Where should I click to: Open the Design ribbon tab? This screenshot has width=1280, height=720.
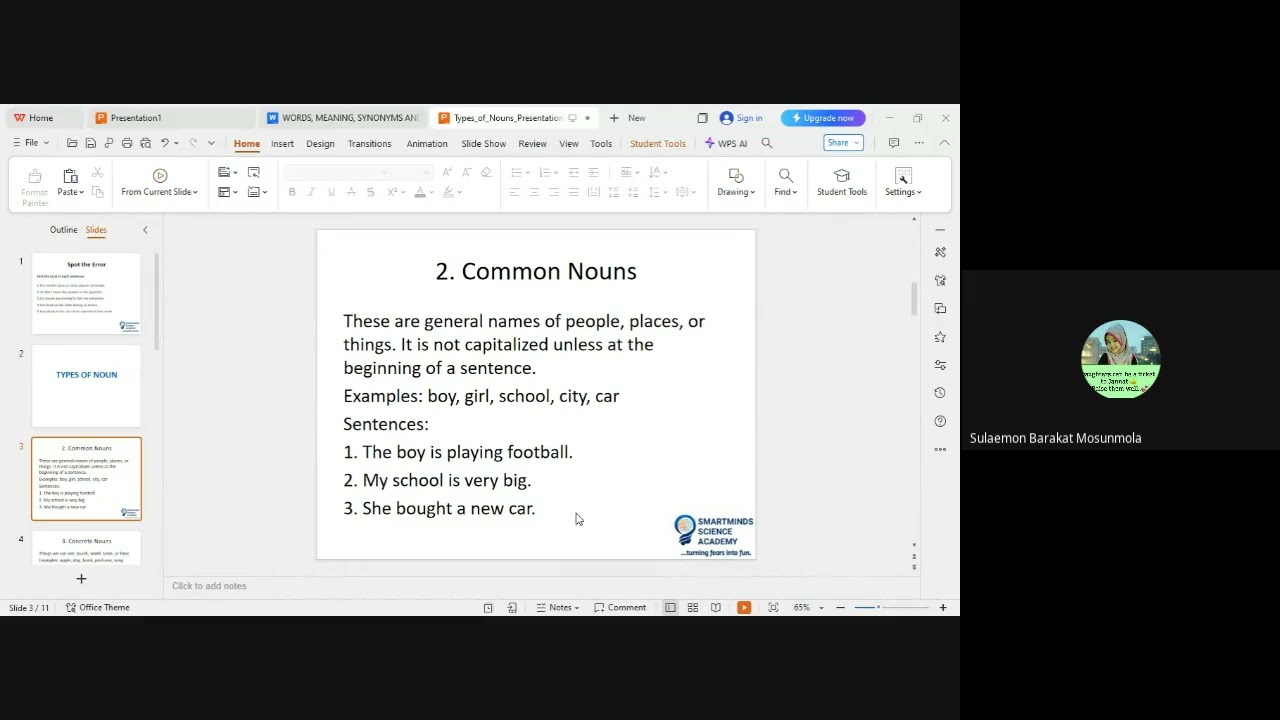(320, 144)
